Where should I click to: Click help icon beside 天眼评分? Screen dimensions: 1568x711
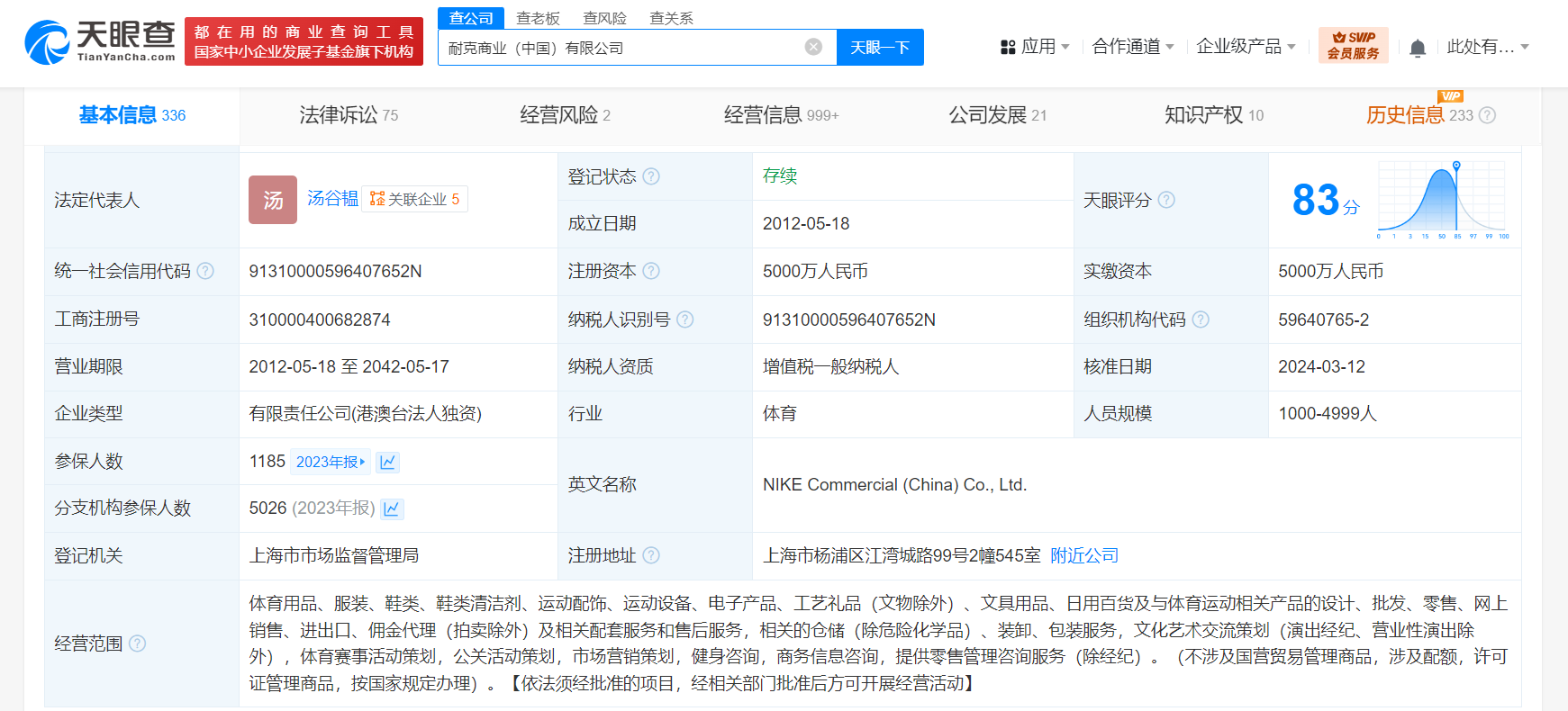pos(1166,200)
